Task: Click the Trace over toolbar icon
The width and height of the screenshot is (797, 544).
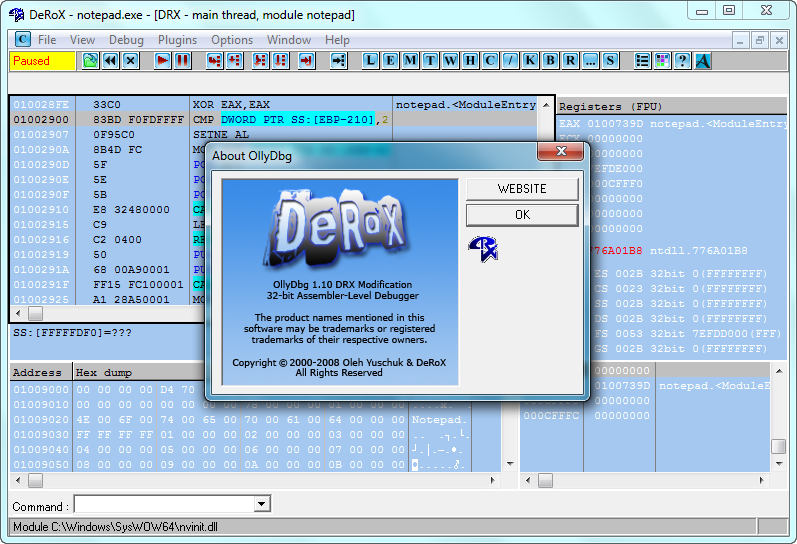Action: point(281,61)
